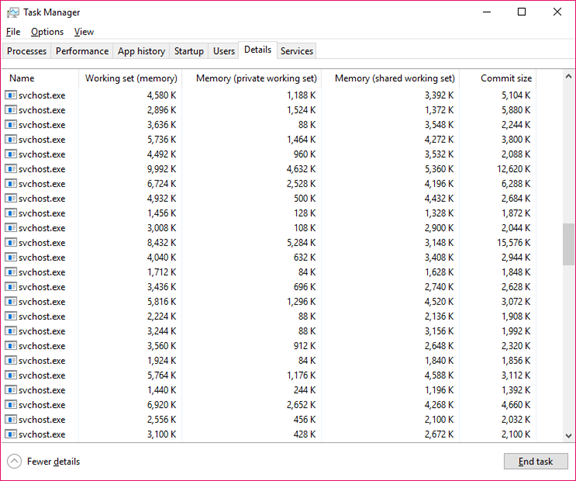The width and height of the screenshot is (576, 481).
Task: Click the 4,632 K private working set cell
Action: tap(301, 169)
